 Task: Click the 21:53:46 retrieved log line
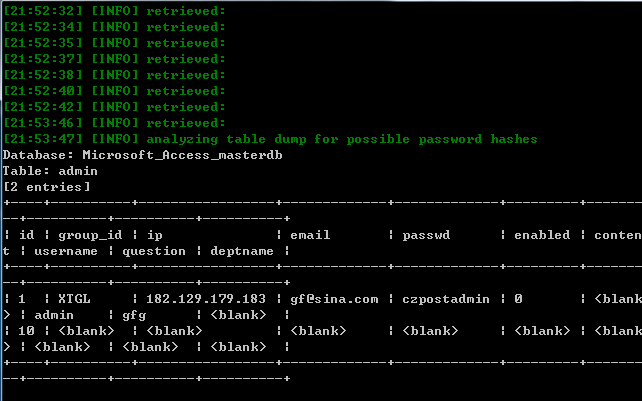point(114,123)
